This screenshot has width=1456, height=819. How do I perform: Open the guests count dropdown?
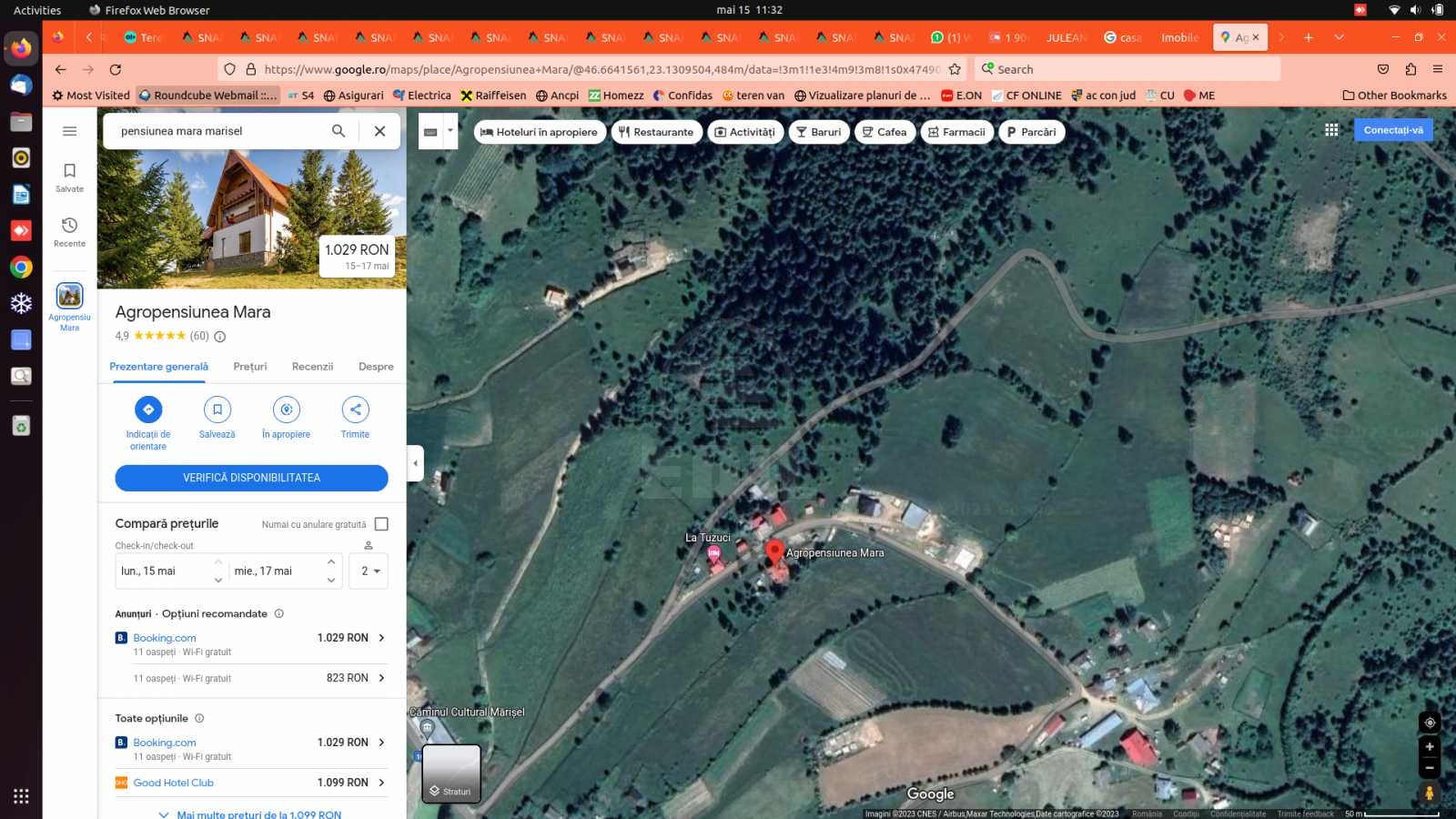pos(369,571)
